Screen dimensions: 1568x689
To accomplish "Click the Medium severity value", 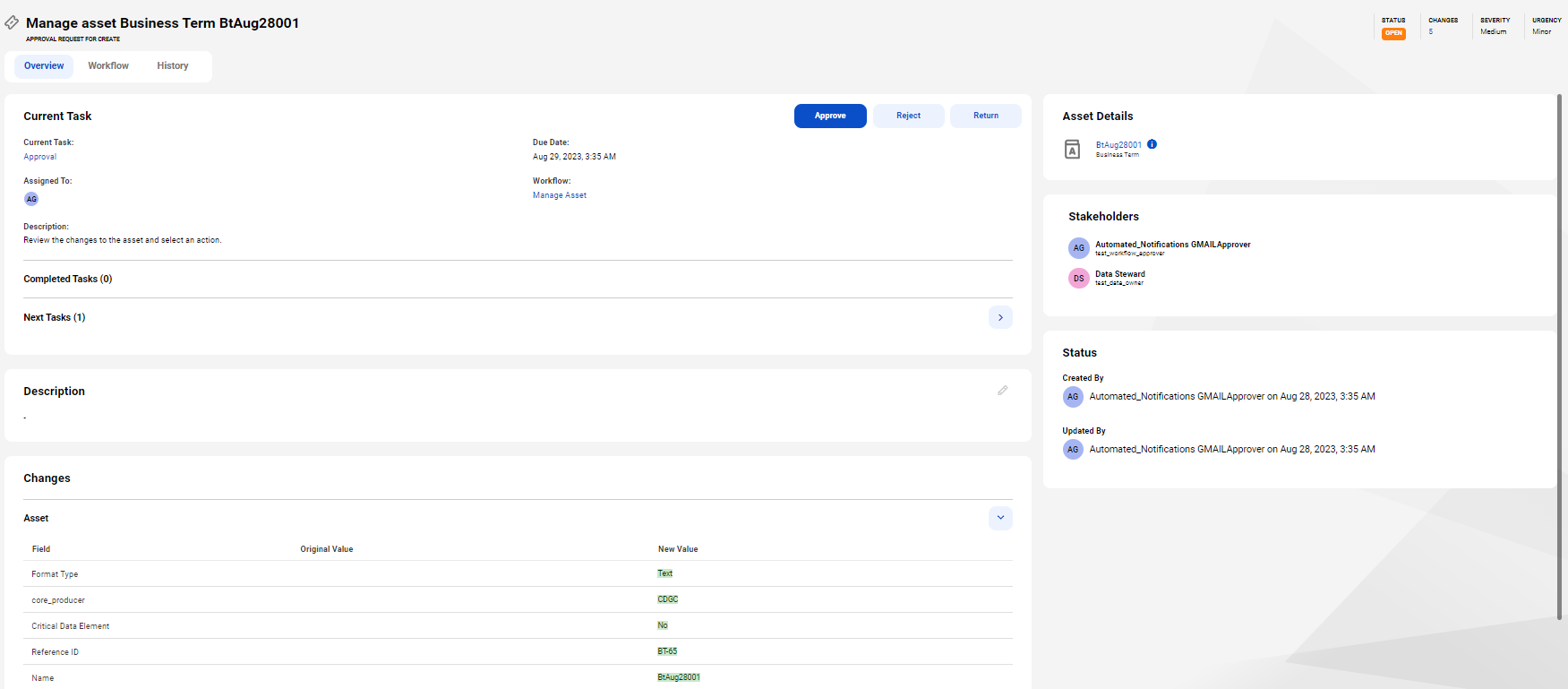I will (x=1493, y=32).
